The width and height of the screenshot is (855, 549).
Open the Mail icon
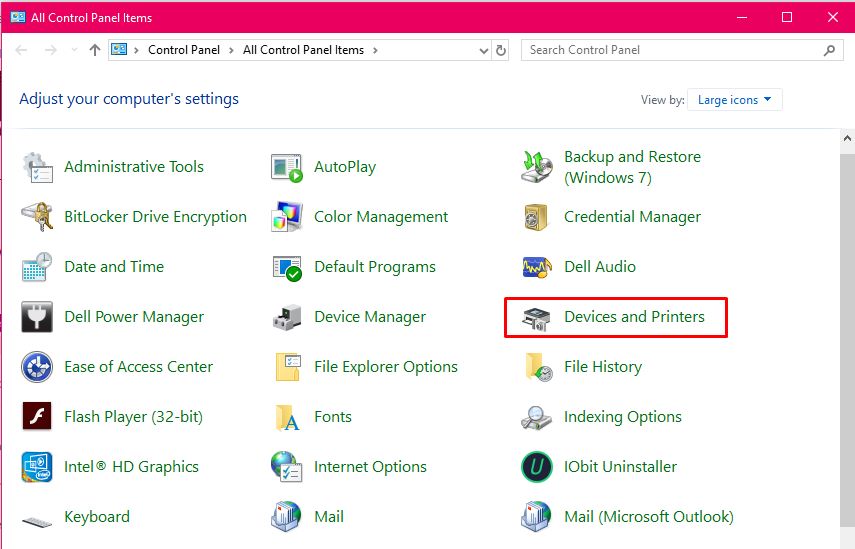click(x=286, y=516)
